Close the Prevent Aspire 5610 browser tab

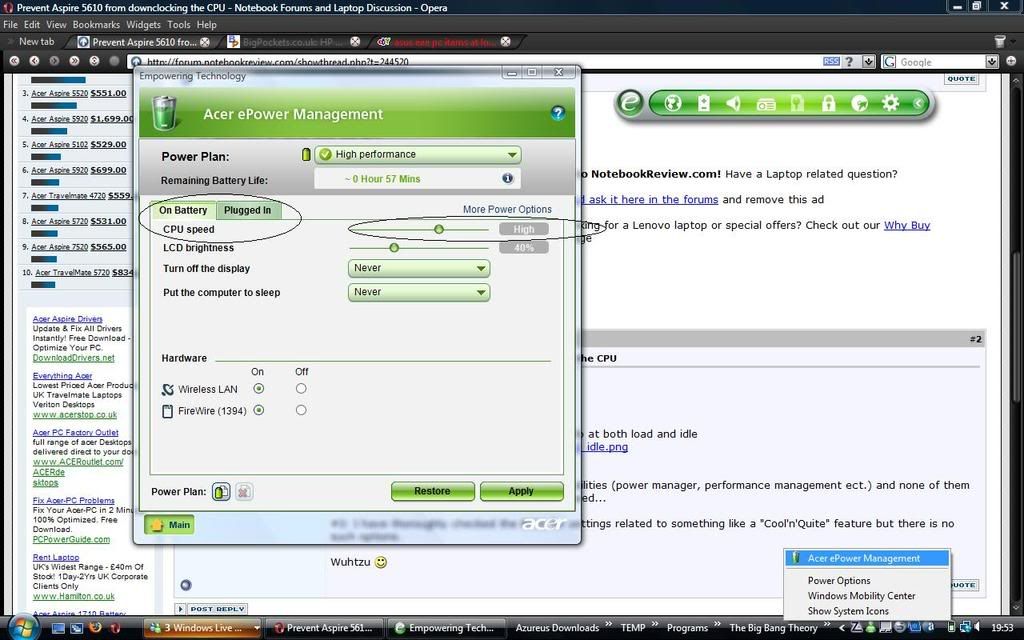coord(204,42)
